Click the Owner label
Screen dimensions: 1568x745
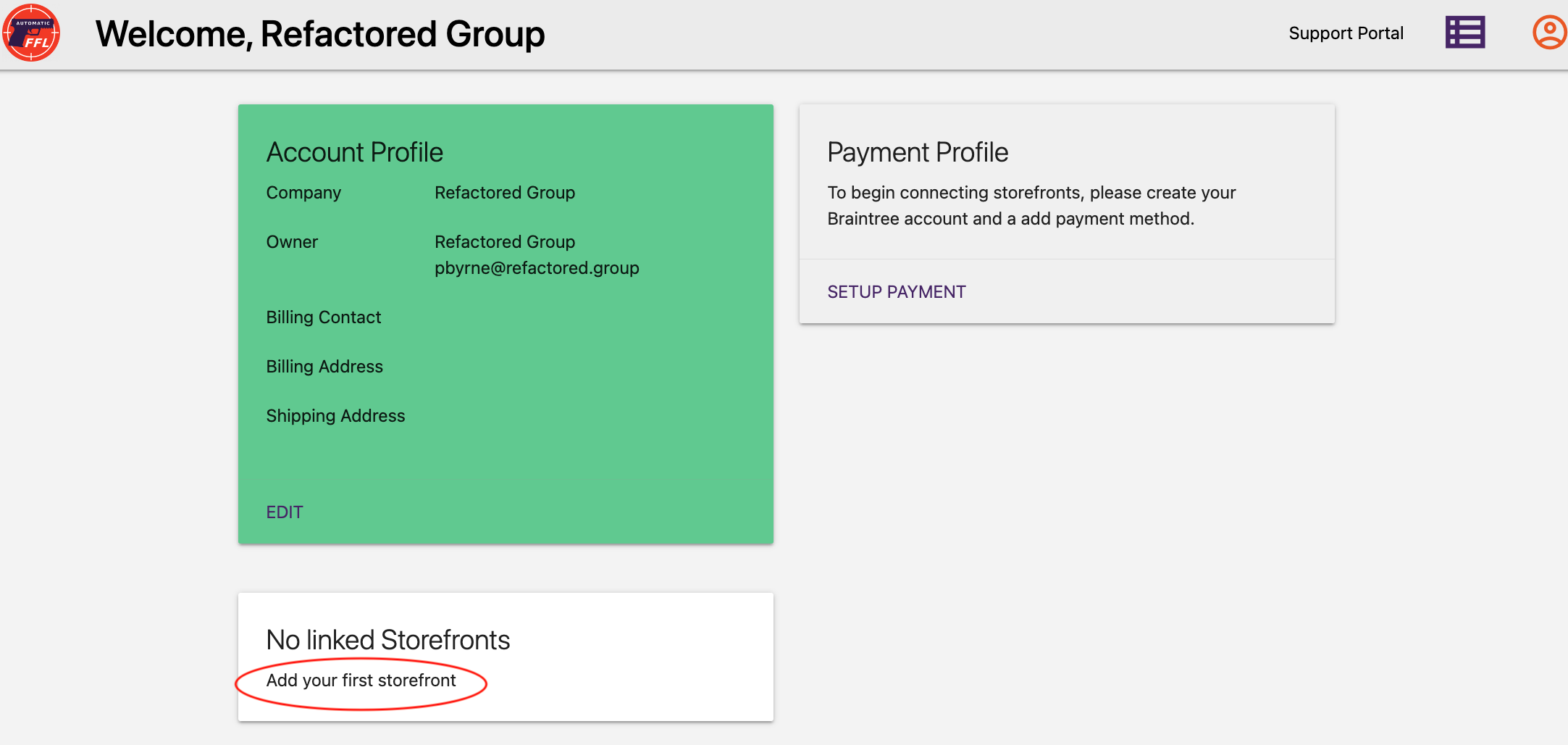coord(291,242)
